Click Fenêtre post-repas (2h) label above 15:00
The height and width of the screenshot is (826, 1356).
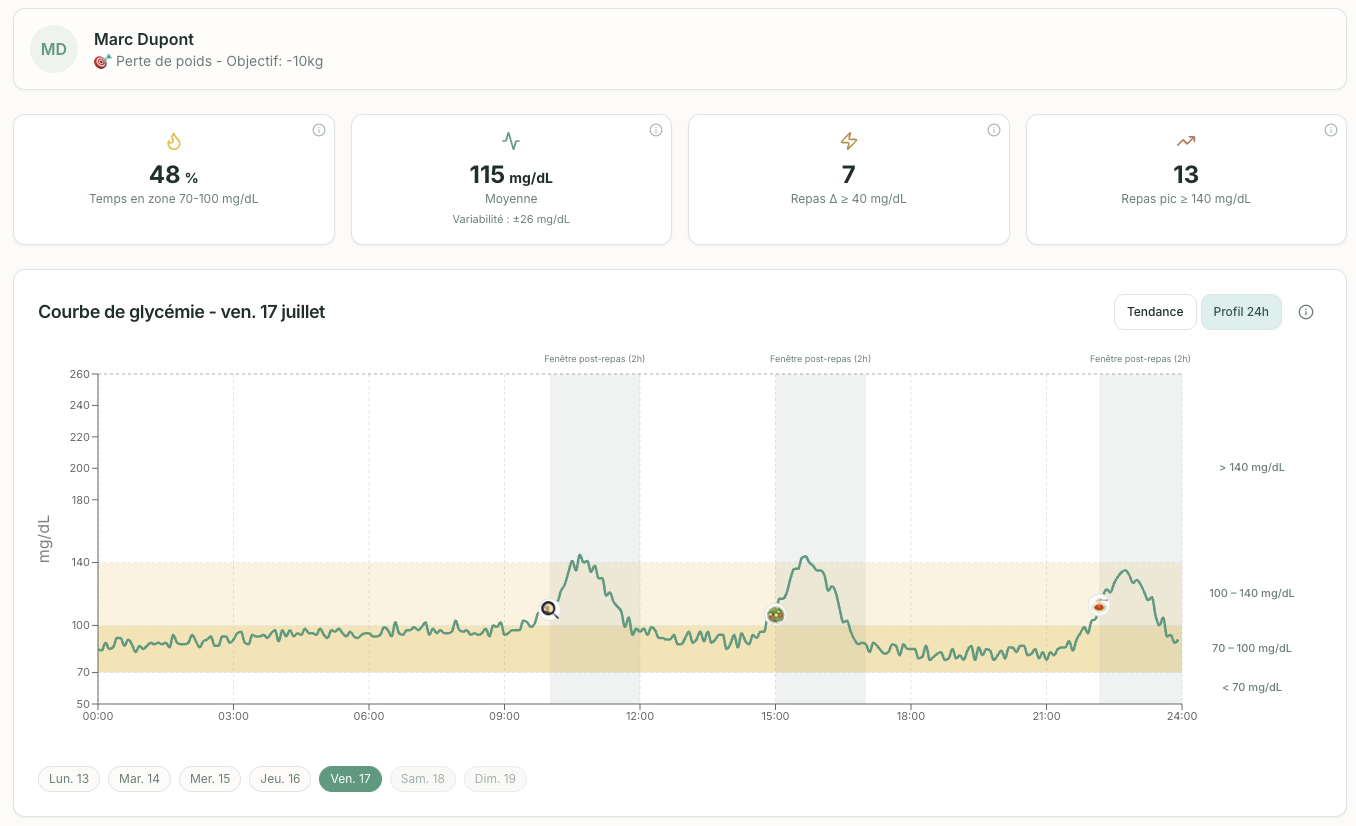(820, 358)
